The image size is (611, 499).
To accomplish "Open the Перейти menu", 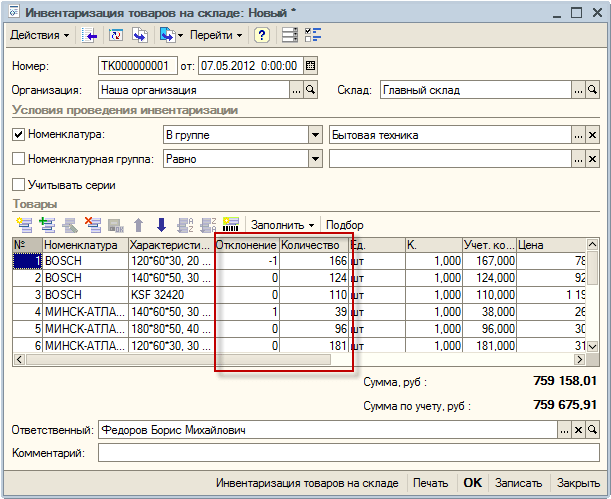I will pyautogui.click(x=216, y=35).
